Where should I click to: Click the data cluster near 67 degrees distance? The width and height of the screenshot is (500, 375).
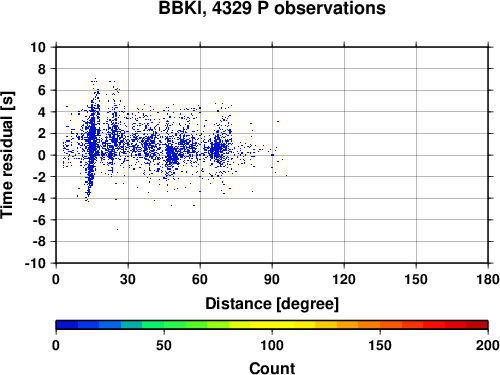tap(217, 148)
